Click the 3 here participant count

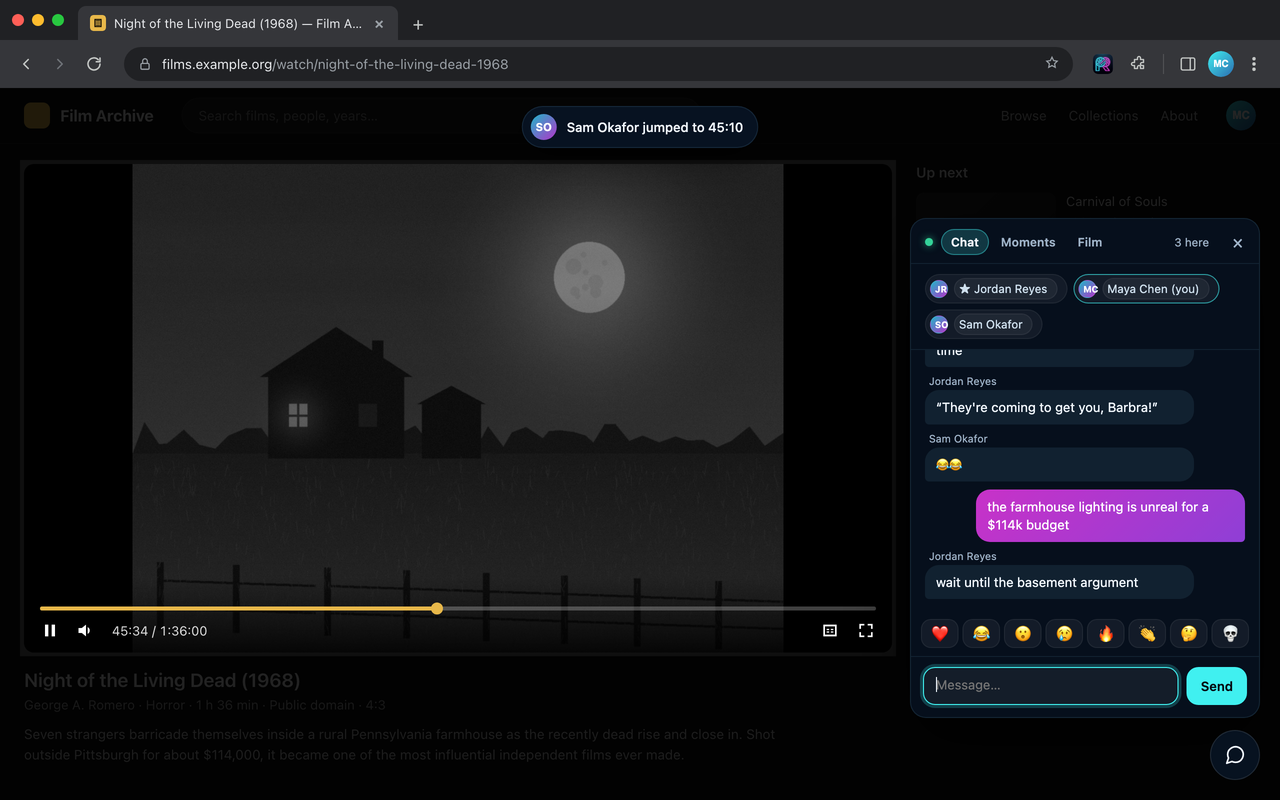1191,243
